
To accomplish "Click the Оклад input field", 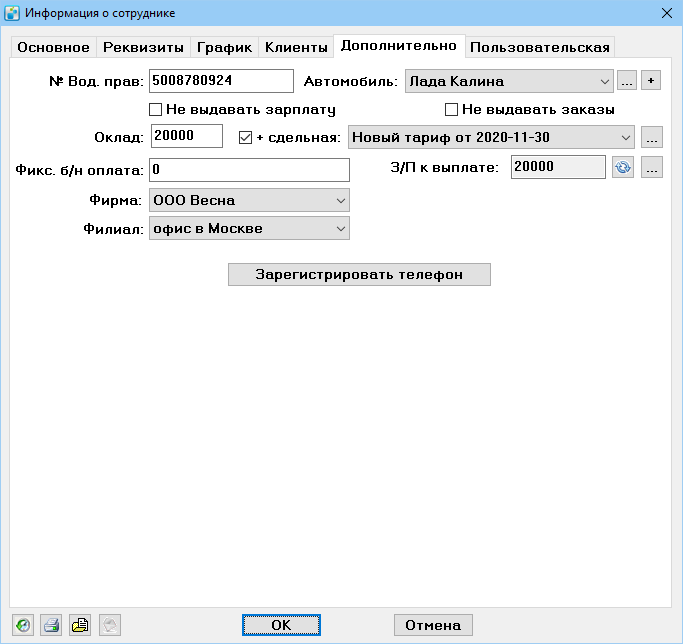I will pyautogui.click(x=187, y=136).
